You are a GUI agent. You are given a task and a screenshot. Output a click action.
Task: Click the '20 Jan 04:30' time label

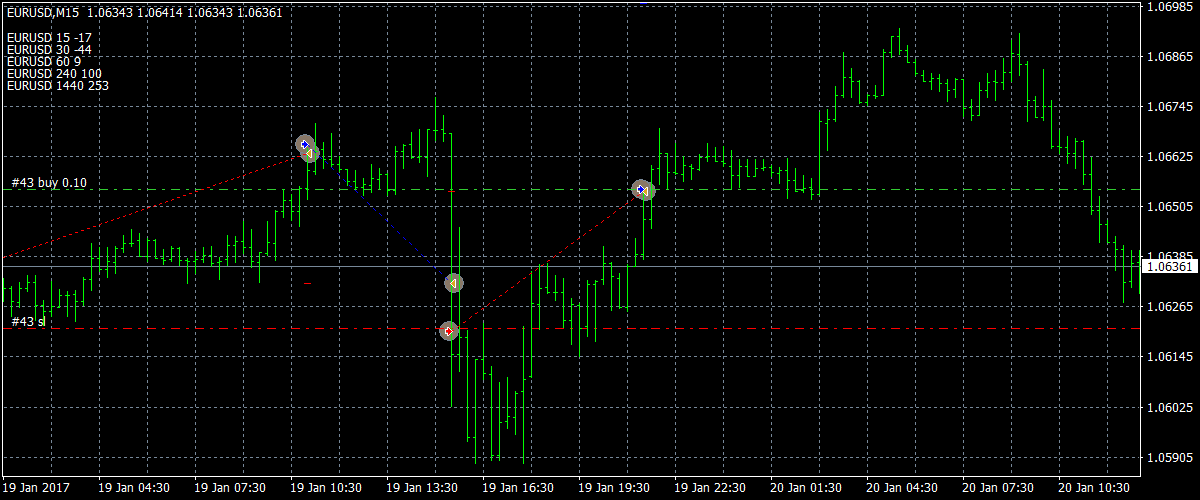[x=901, y=488]
